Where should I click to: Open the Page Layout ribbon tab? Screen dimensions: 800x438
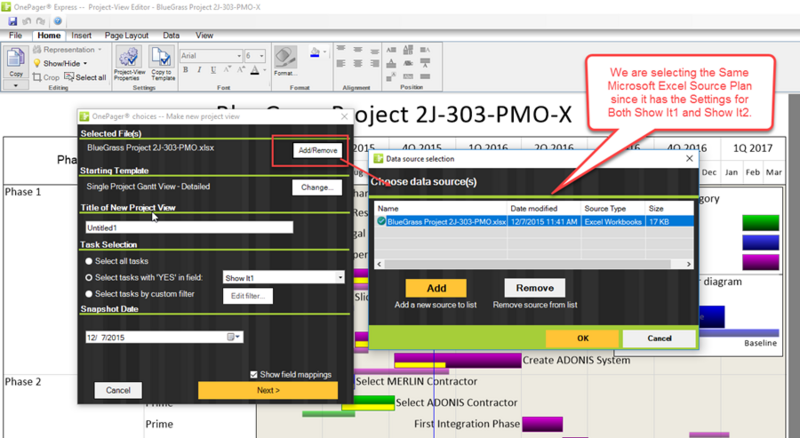(x=127, y=35)
